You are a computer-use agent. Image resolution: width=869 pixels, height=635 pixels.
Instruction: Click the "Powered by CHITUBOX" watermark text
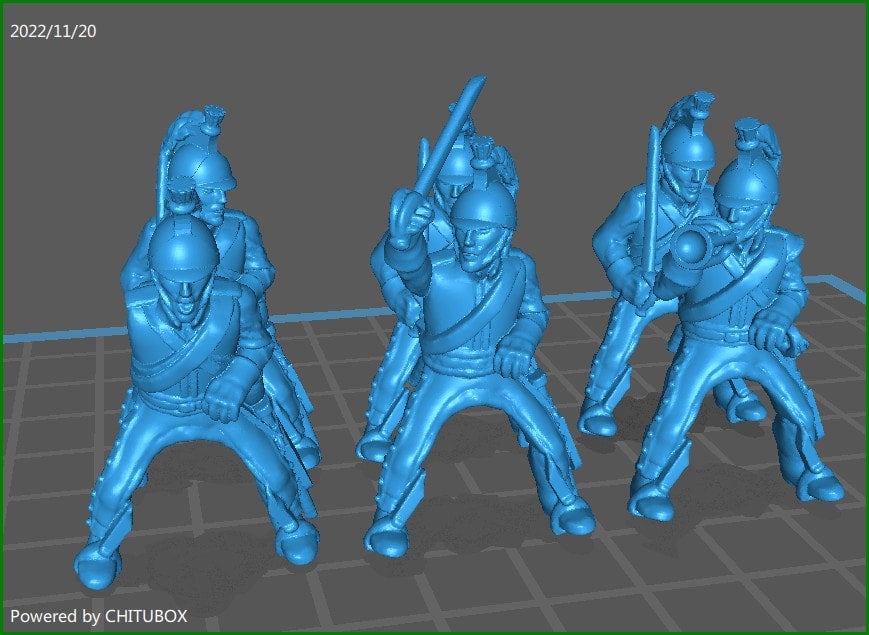click(x=98, y=616)
